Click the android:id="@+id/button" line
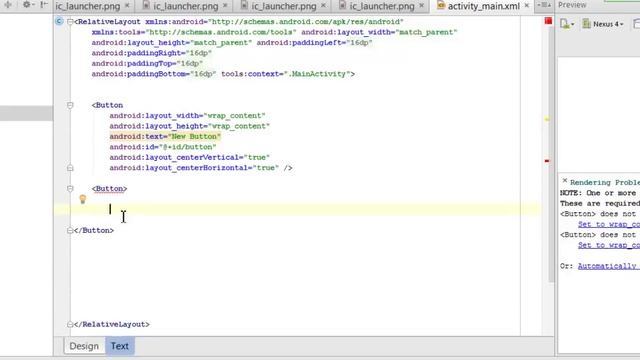Image resolution: width=640 pixels, height=360 pixels. pyautogui.click(x=163, y=147)
